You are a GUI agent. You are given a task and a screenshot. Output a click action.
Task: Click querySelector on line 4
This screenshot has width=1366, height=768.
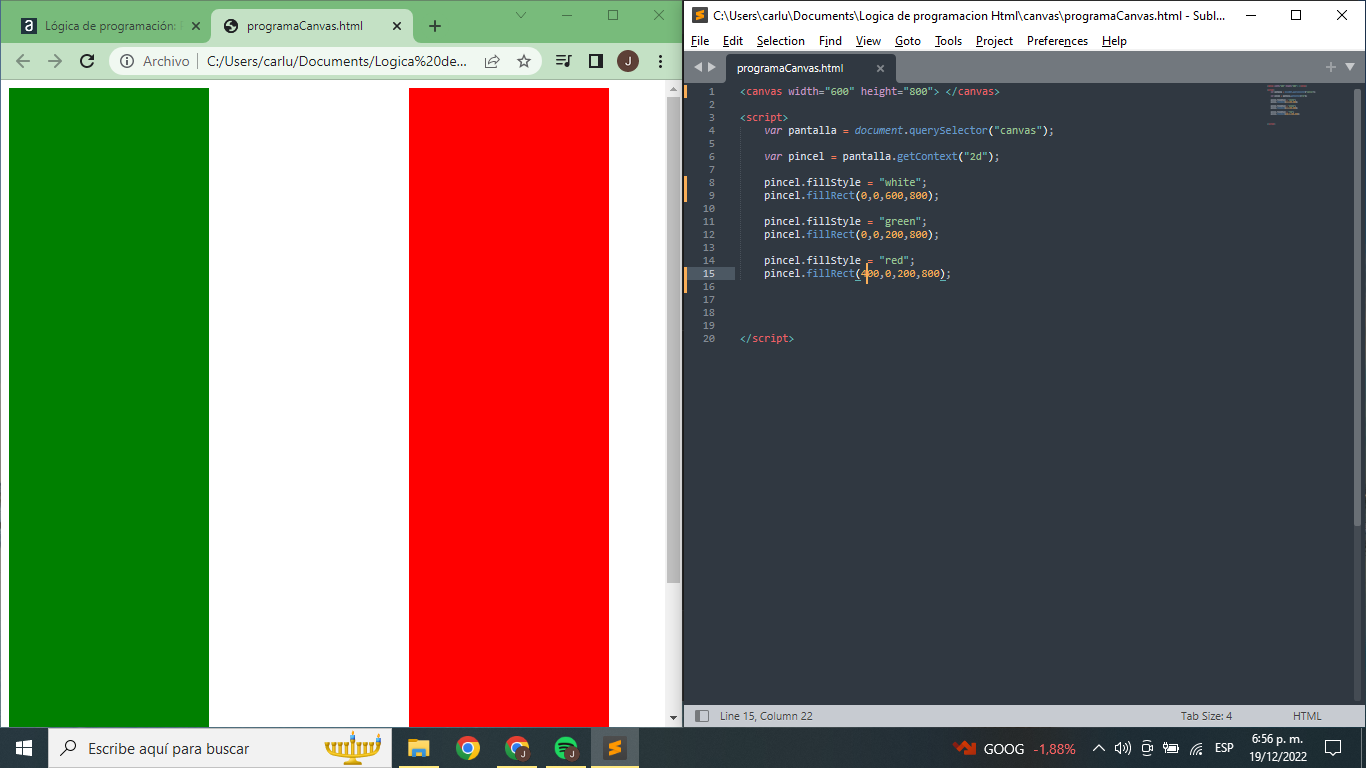(x=948, y=131)
